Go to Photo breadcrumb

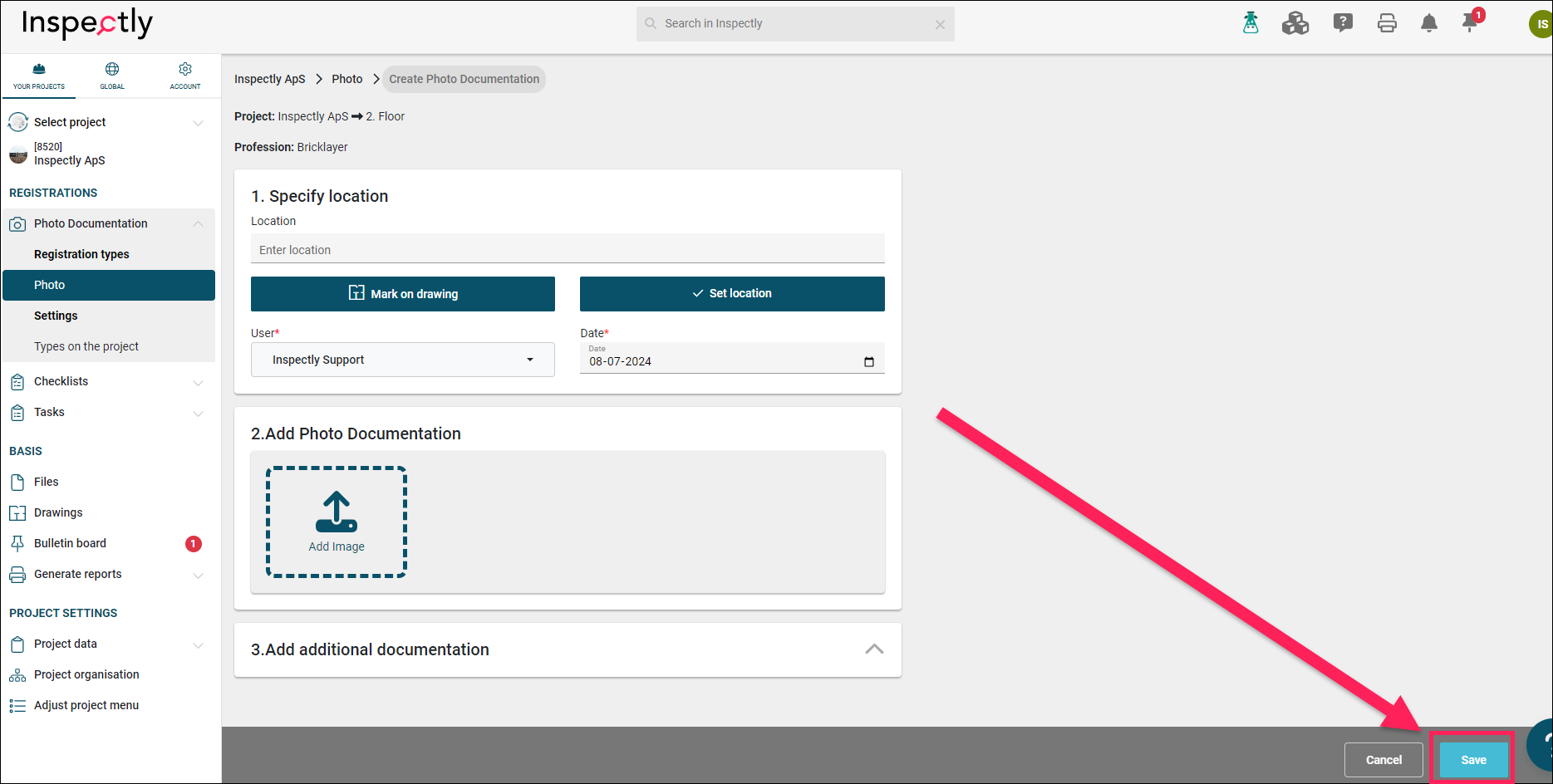click(x=347, y=79)
